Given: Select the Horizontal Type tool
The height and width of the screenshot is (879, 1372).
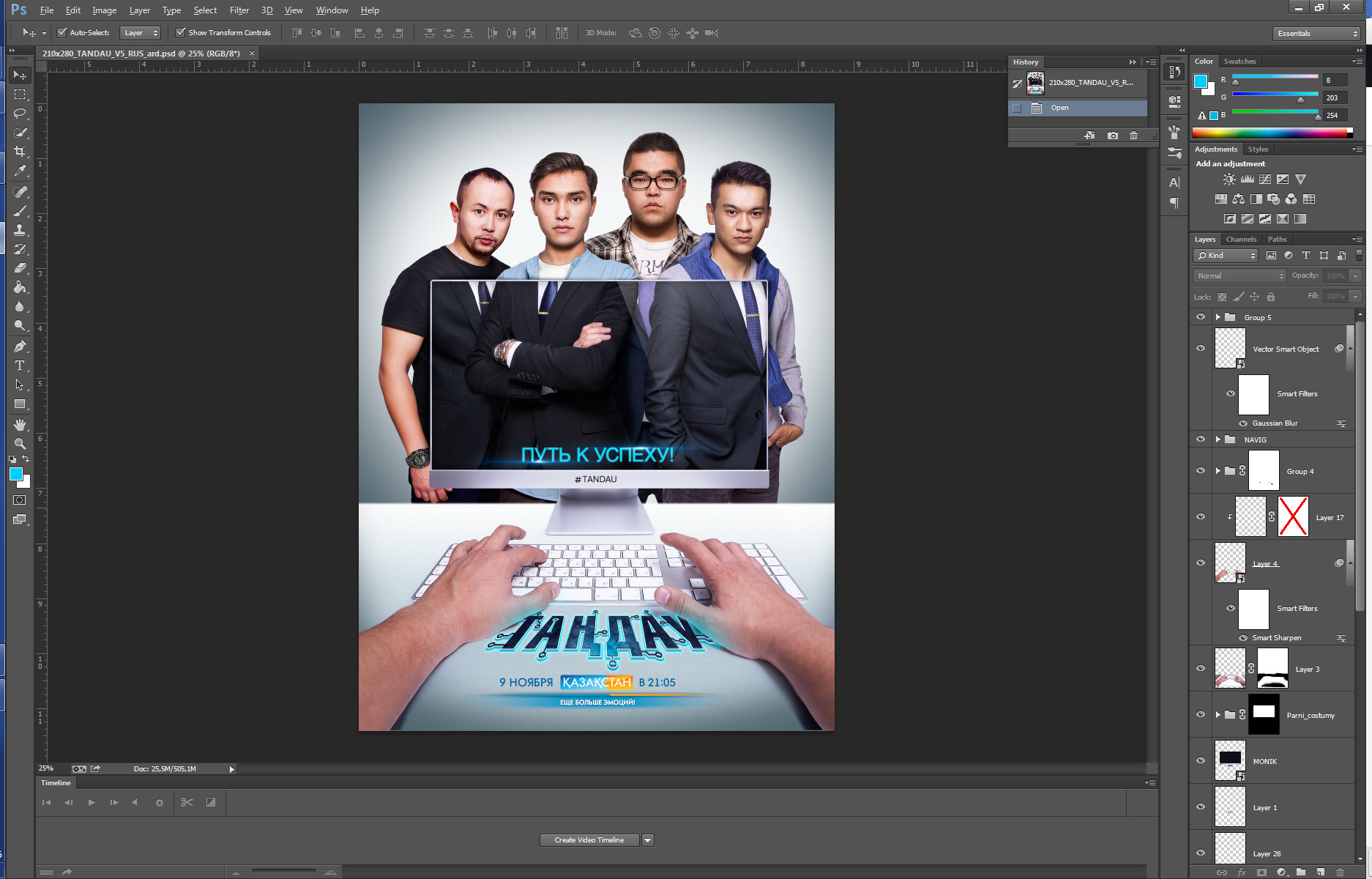Looking at the screenshot, I should [20, 366].
